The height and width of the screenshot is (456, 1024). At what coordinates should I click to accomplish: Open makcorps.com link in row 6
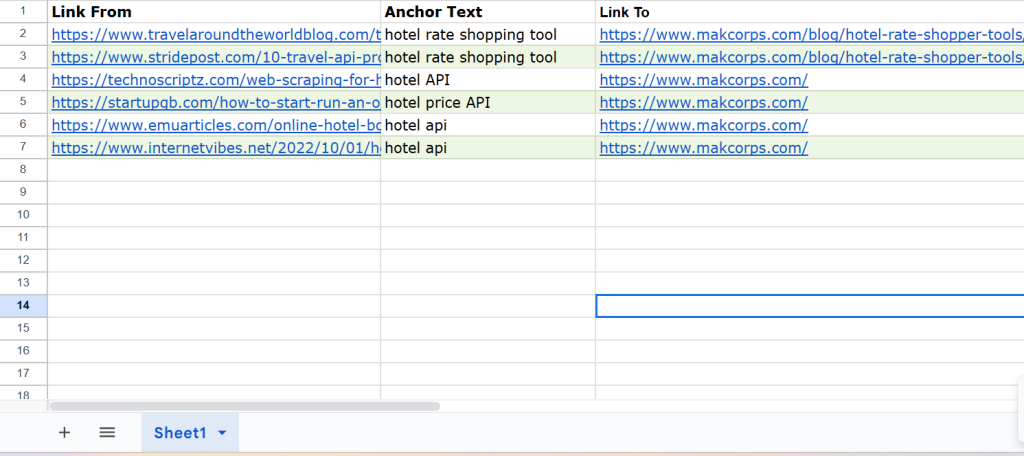[703, 125]
